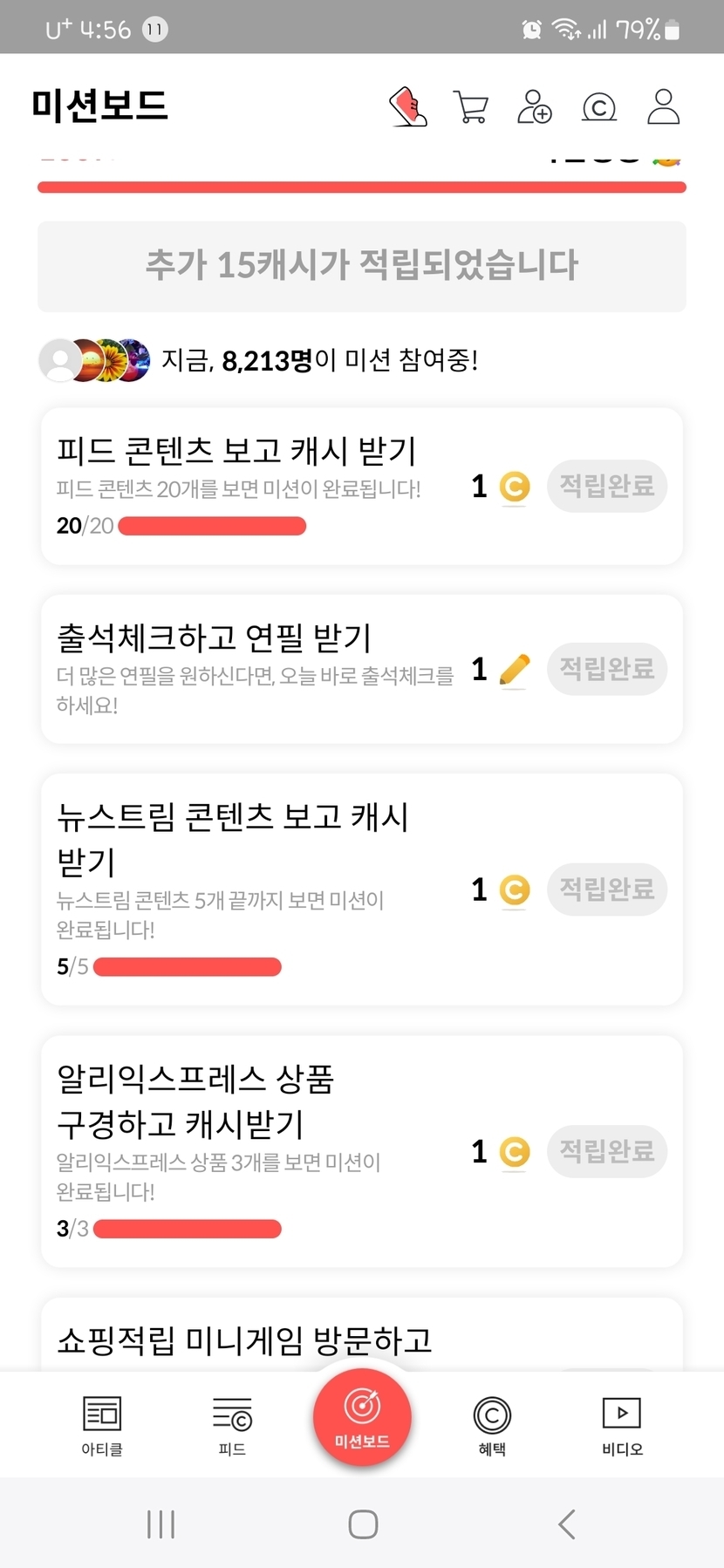Open the cash balance icon in header
Viewport: 724px width, 1568px height.
[599, 107]
